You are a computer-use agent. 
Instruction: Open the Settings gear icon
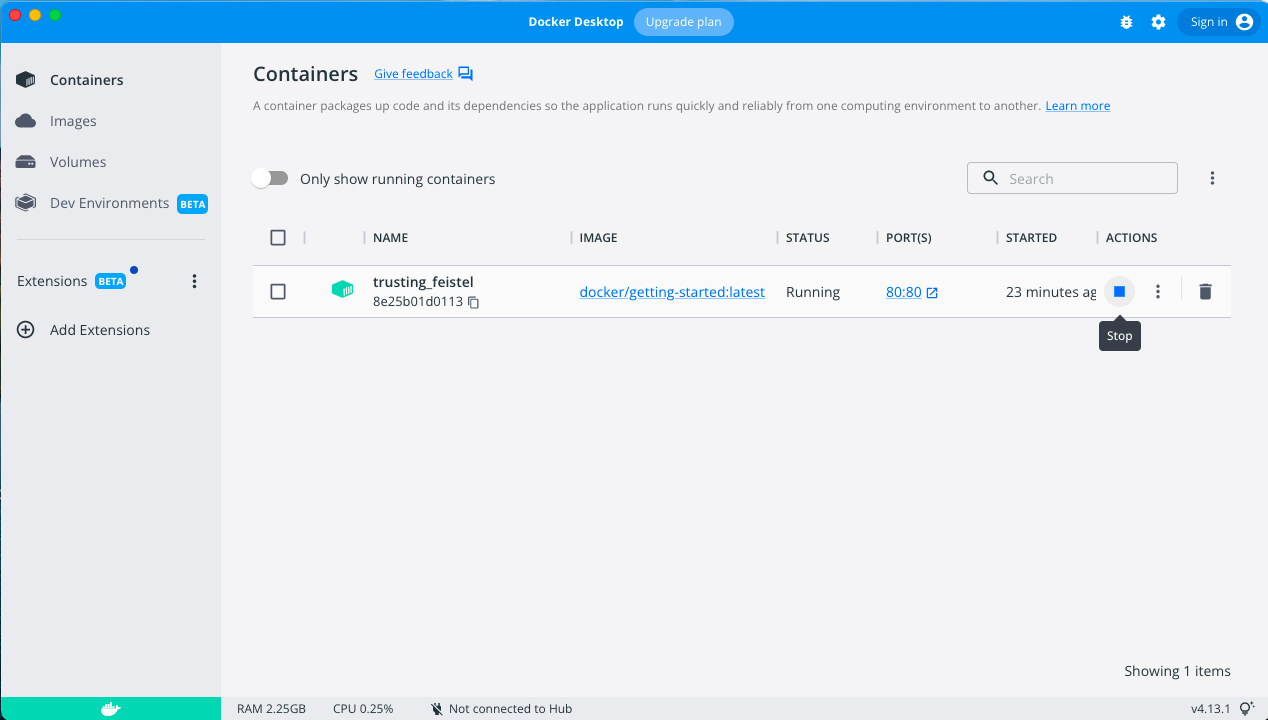(x=1158, y=22)
